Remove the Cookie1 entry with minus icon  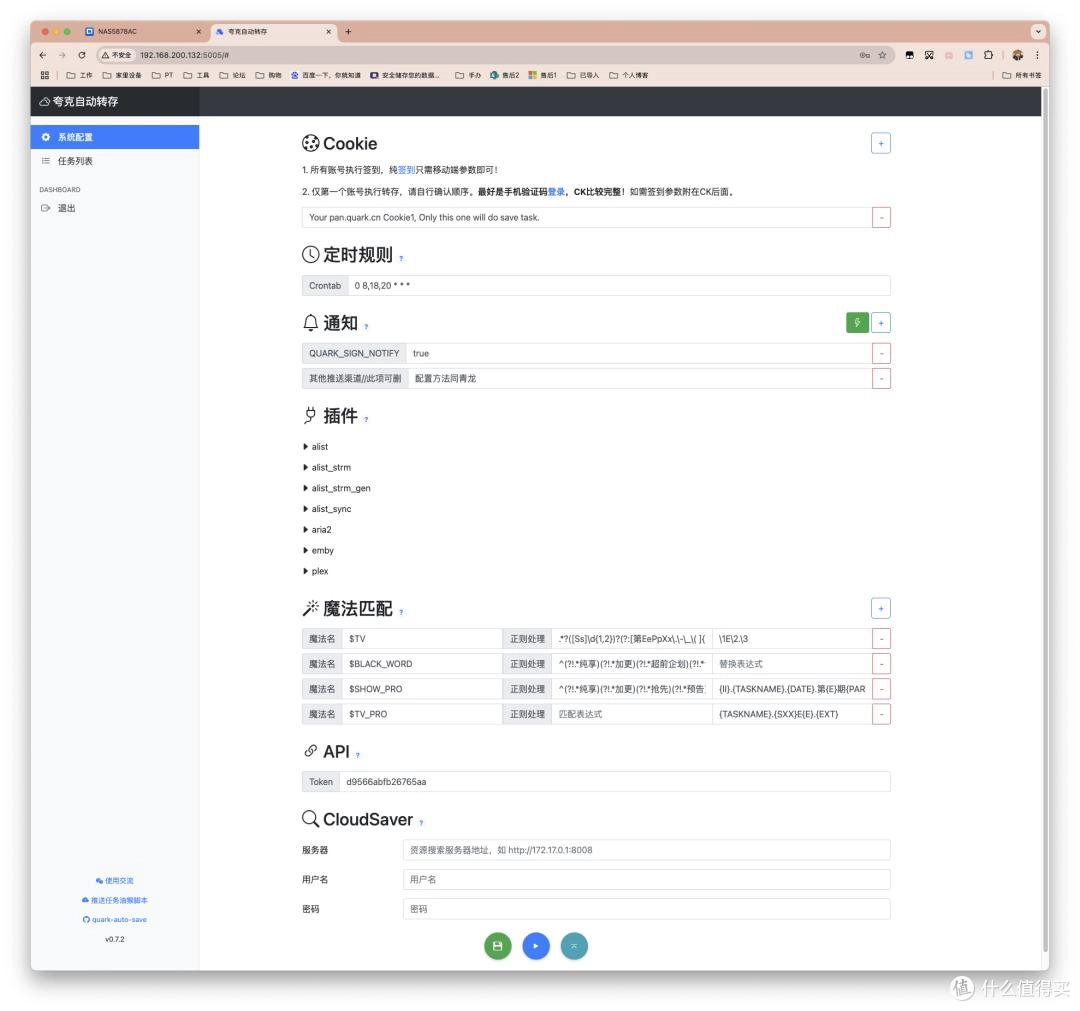coord(881,218)
